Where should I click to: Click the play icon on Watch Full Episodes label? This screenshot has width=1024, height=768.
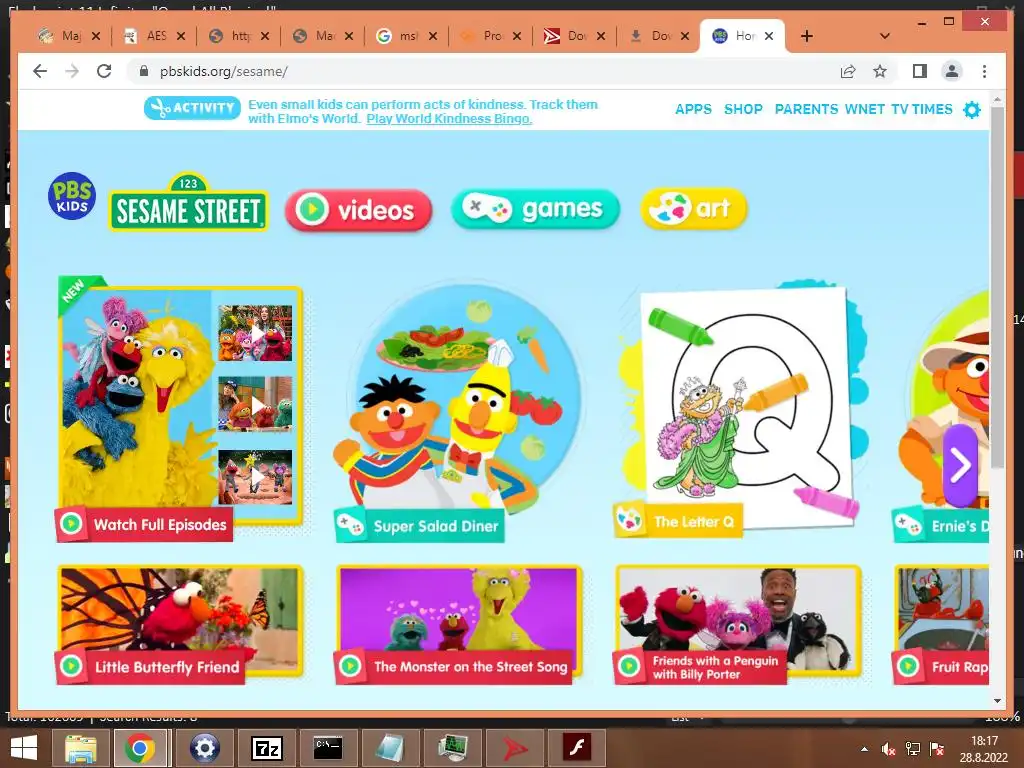point(71,524)
